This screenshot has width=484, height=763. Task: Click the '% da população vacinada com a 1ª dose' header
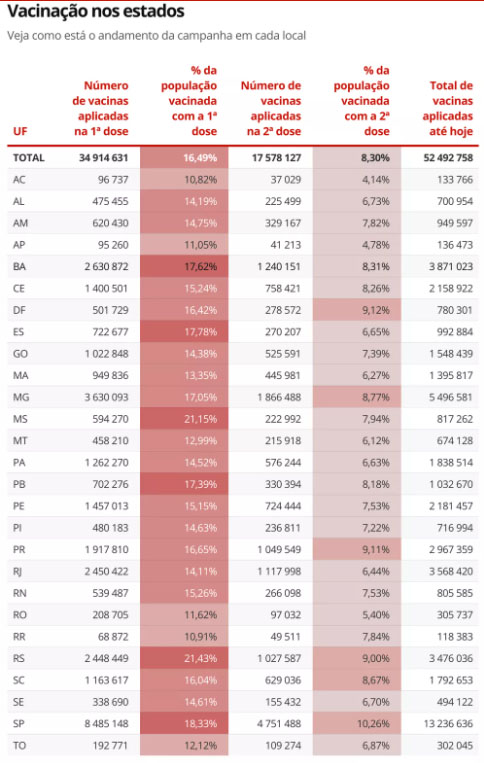click(189, 101)
